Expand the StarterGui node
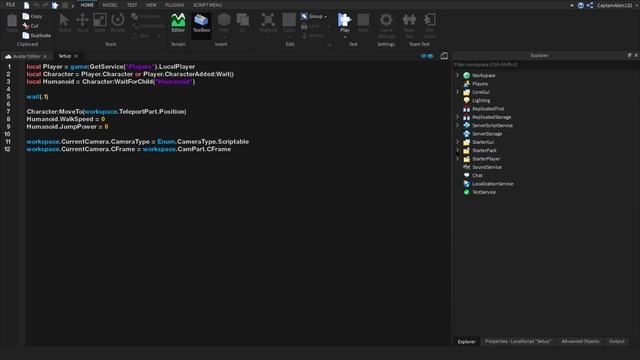 click(x=457, y=142)
